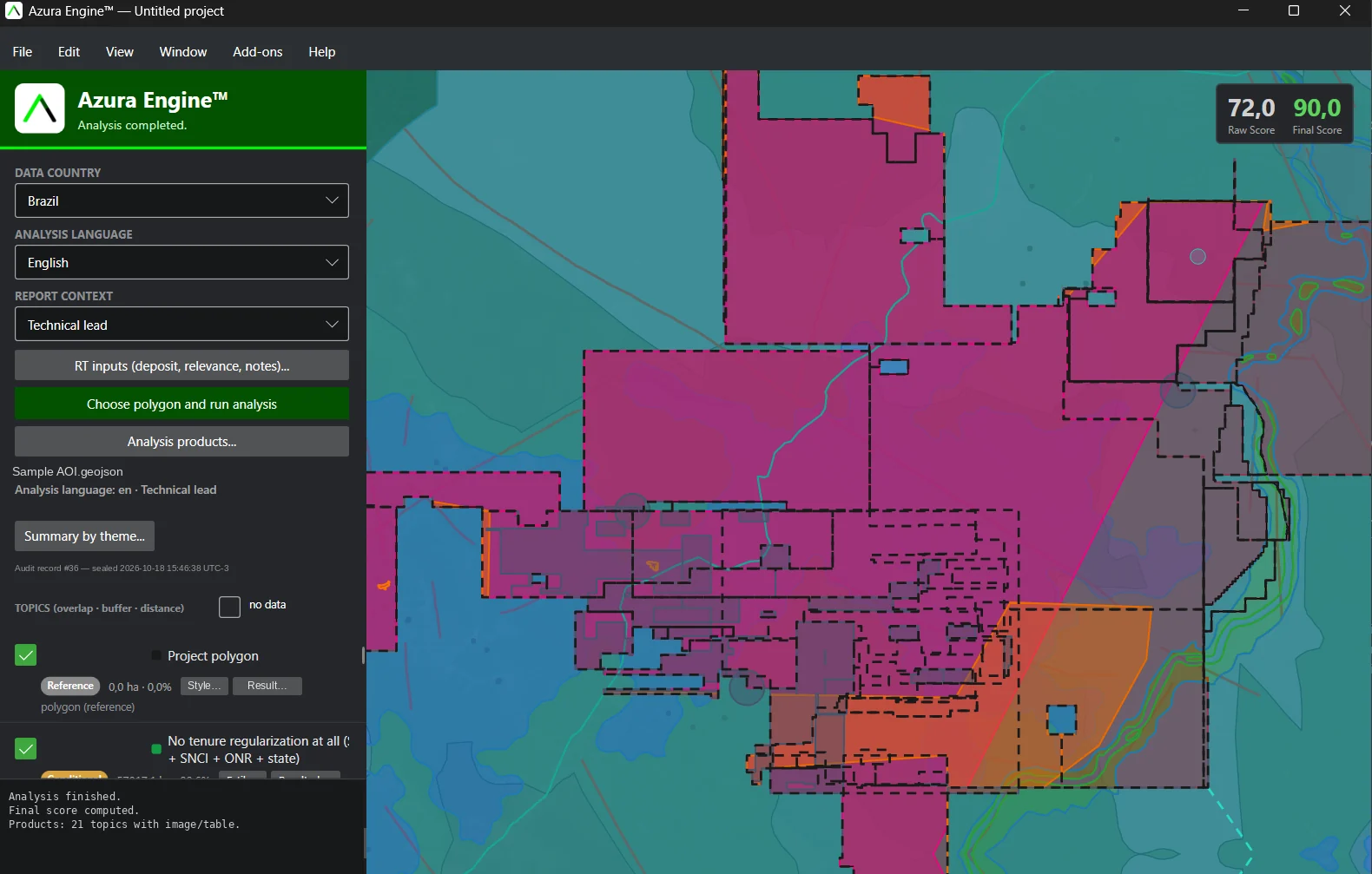Click the 'Analysis completed.' status text
1372x874 pixels.
[132, 125]
